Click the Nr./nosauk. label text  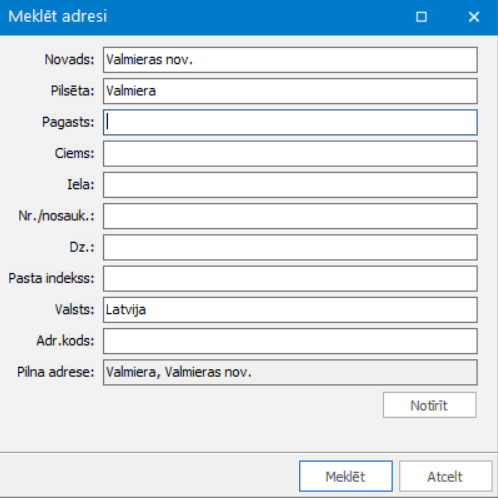tap(57, 216)
